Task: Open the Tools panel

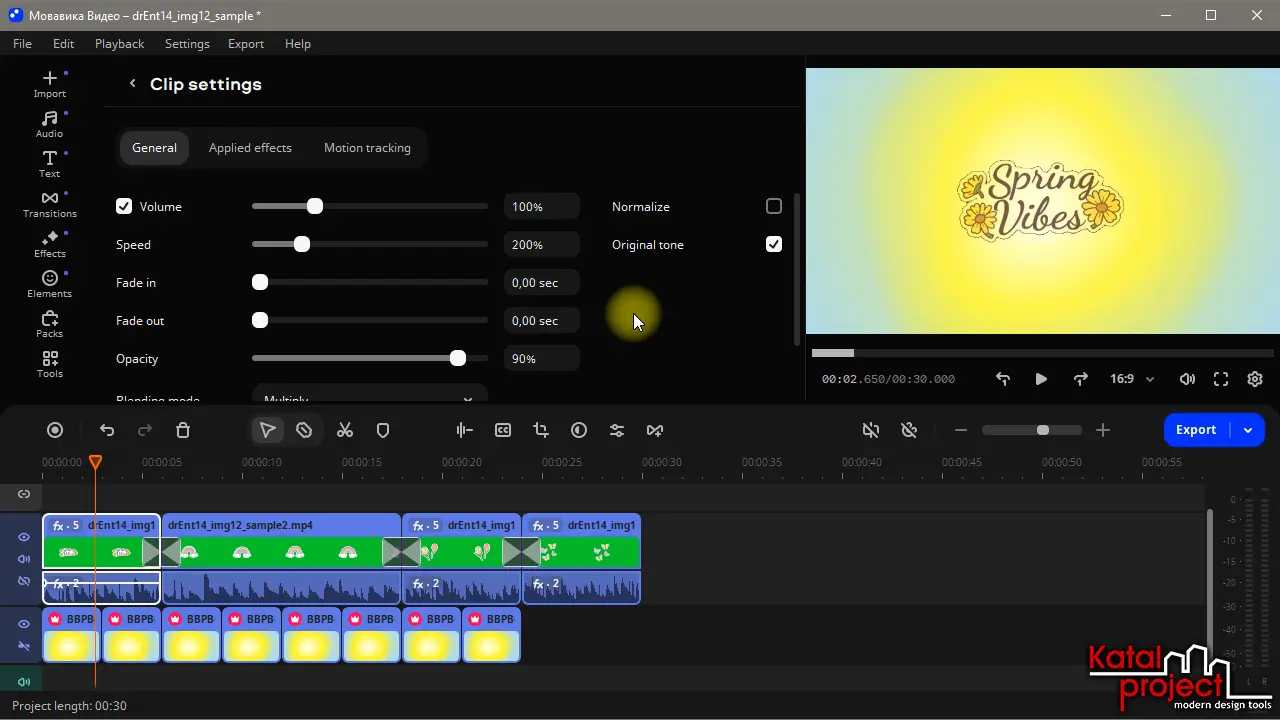Action: tap(49, 364)
